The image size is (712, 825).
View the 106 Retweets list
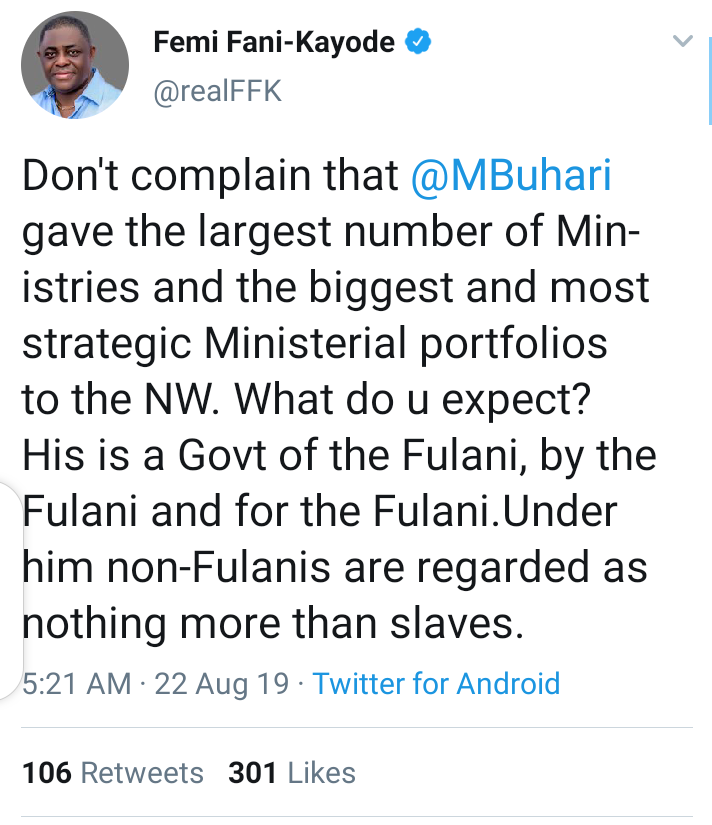click(x=112, y=773)
